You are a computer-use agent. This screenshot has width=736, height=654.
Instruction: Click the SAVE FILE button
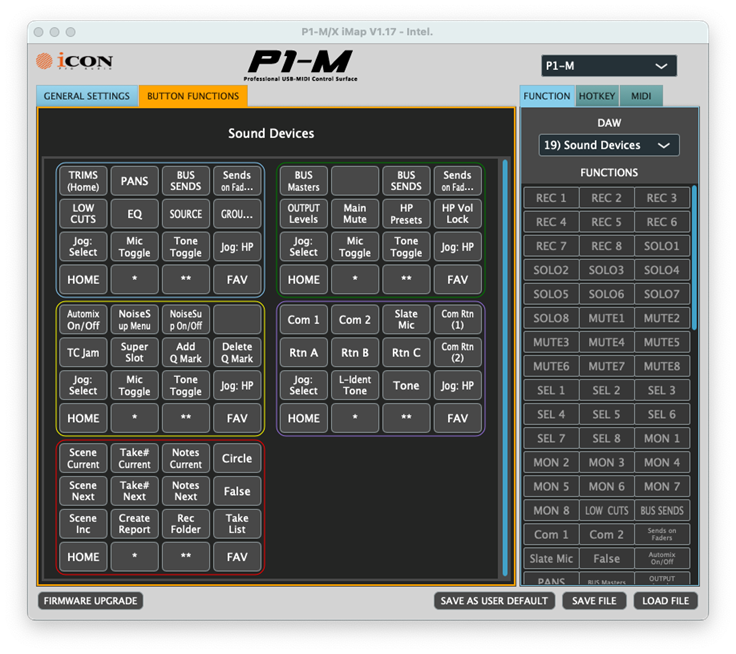[x=594, y=600]
